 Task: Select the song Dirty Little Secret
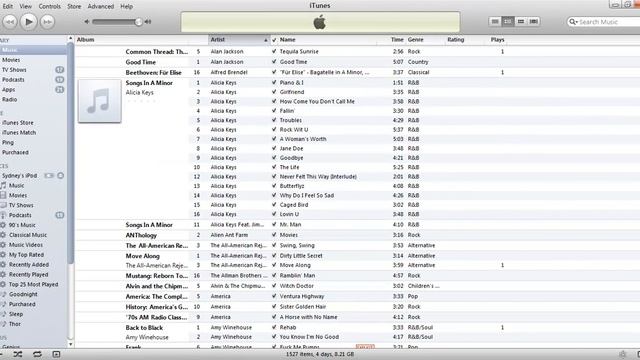(301, 256)
